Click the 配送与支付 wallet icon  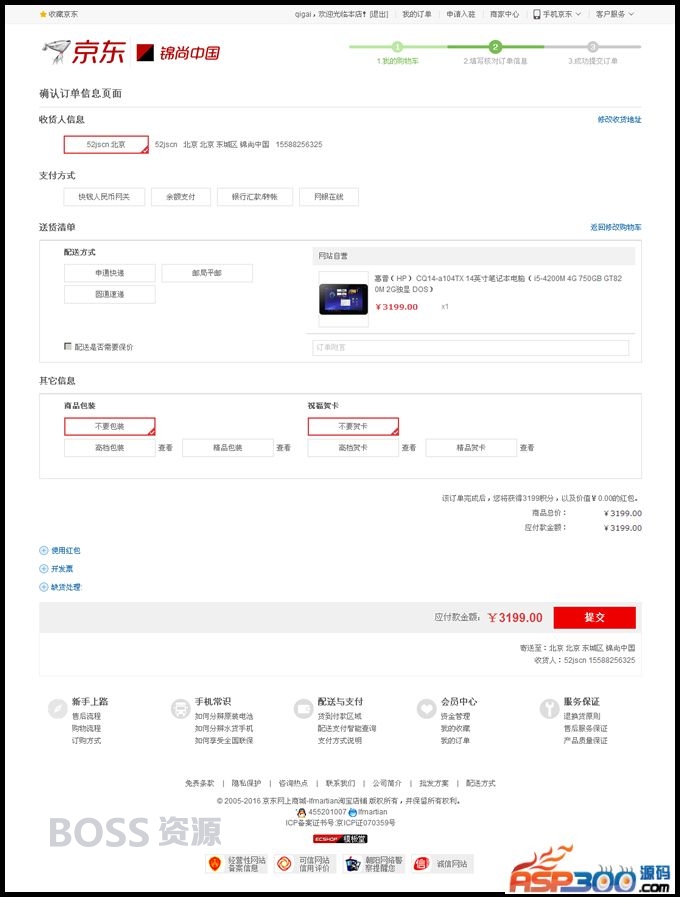tap(304, 709)
